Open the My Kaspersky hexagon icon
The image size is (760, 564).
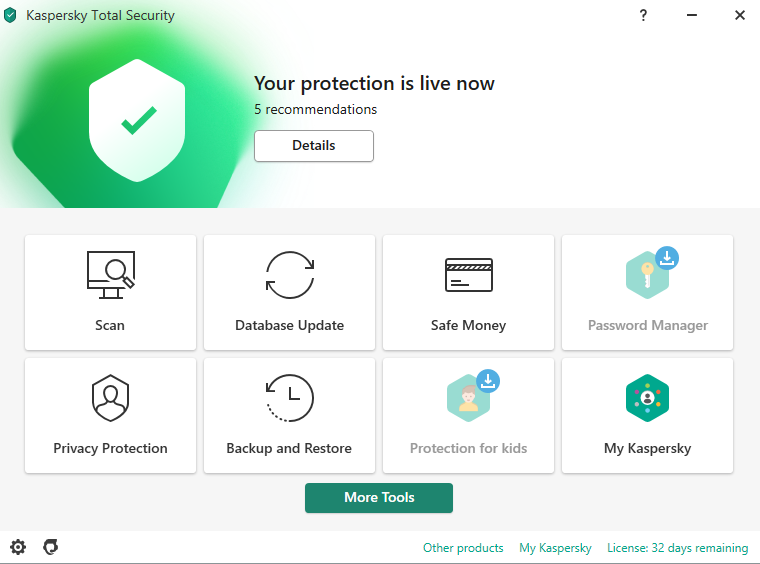[647, 398]
